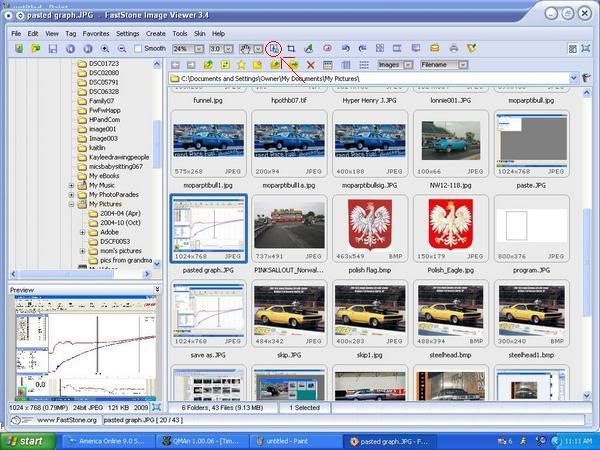Viewport: 600px width, 450px height.
Task: Click the full screen icon at top right
Action: [586, 49]
